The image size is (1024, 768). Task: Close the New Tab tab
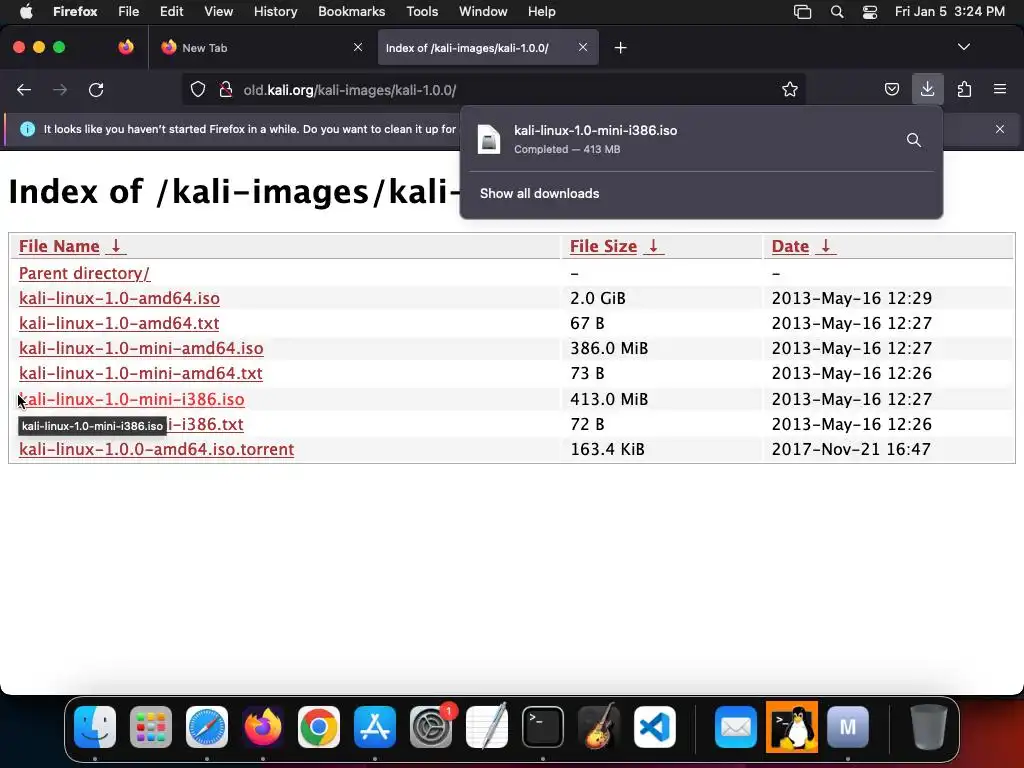point(357,47)
